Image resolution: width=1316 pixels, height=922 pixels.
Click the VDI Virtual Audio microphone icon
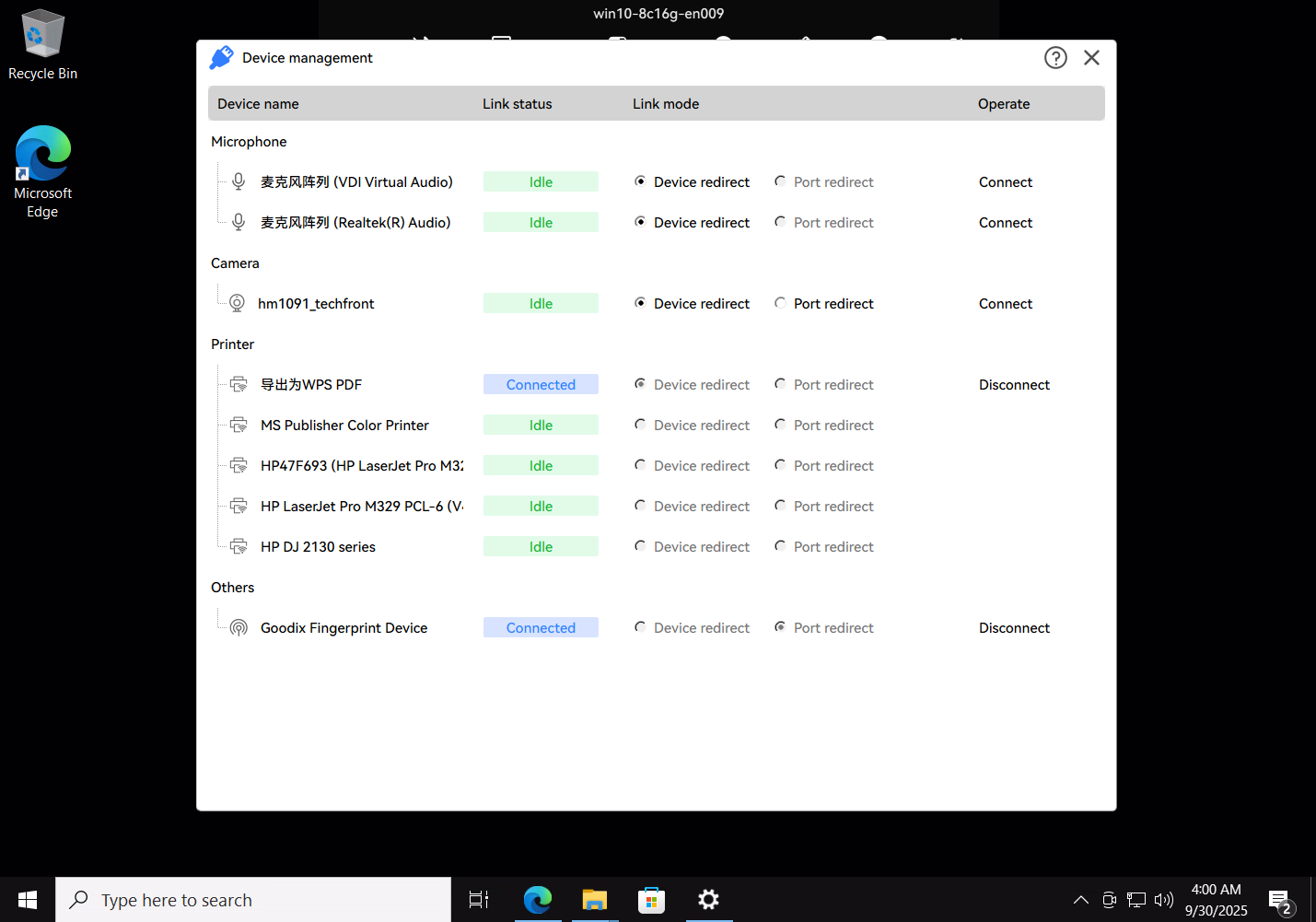click(239, 182)
